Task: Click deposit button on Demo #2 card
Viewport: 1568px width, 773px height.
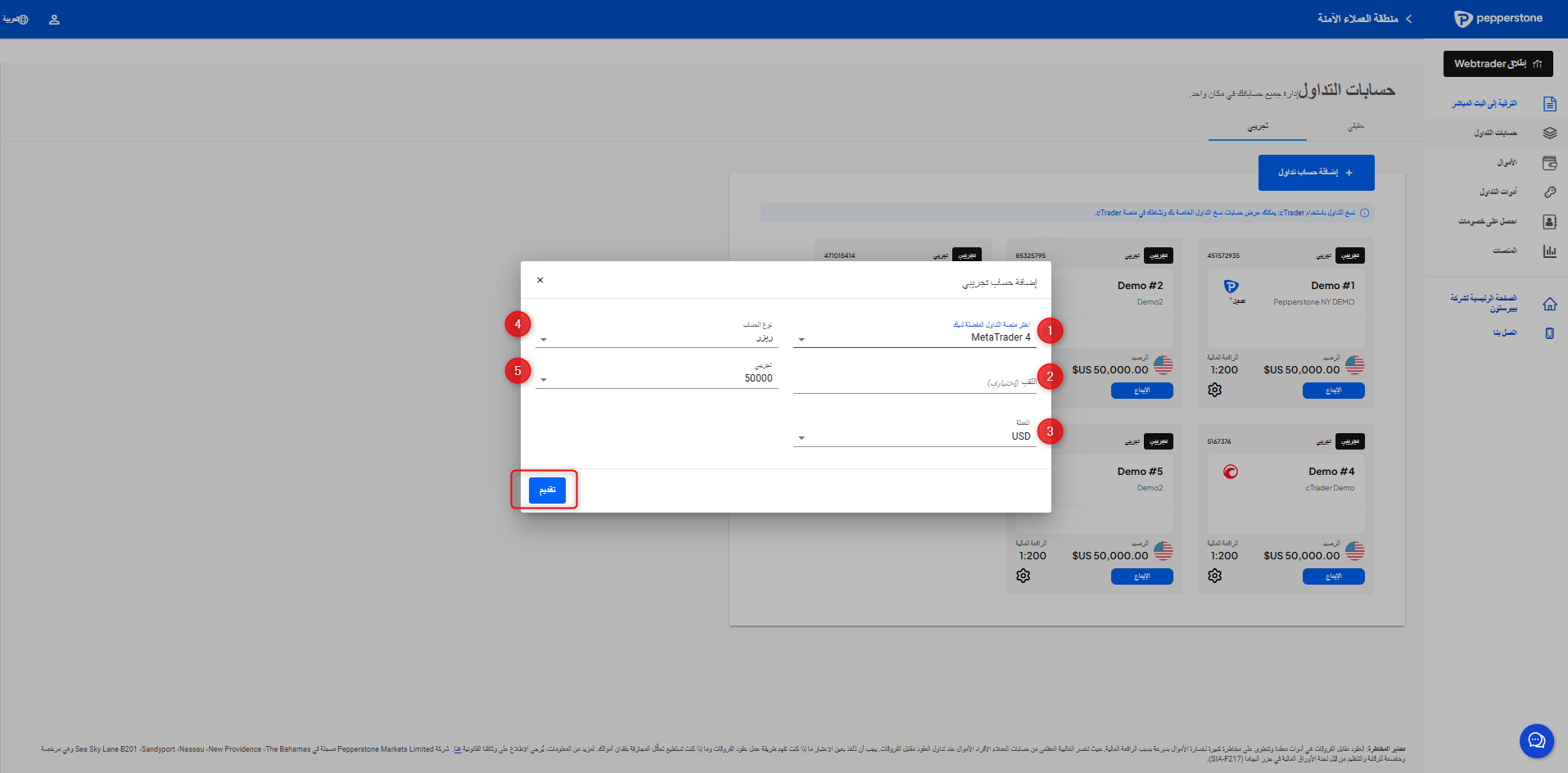Action: [1141, 391]
